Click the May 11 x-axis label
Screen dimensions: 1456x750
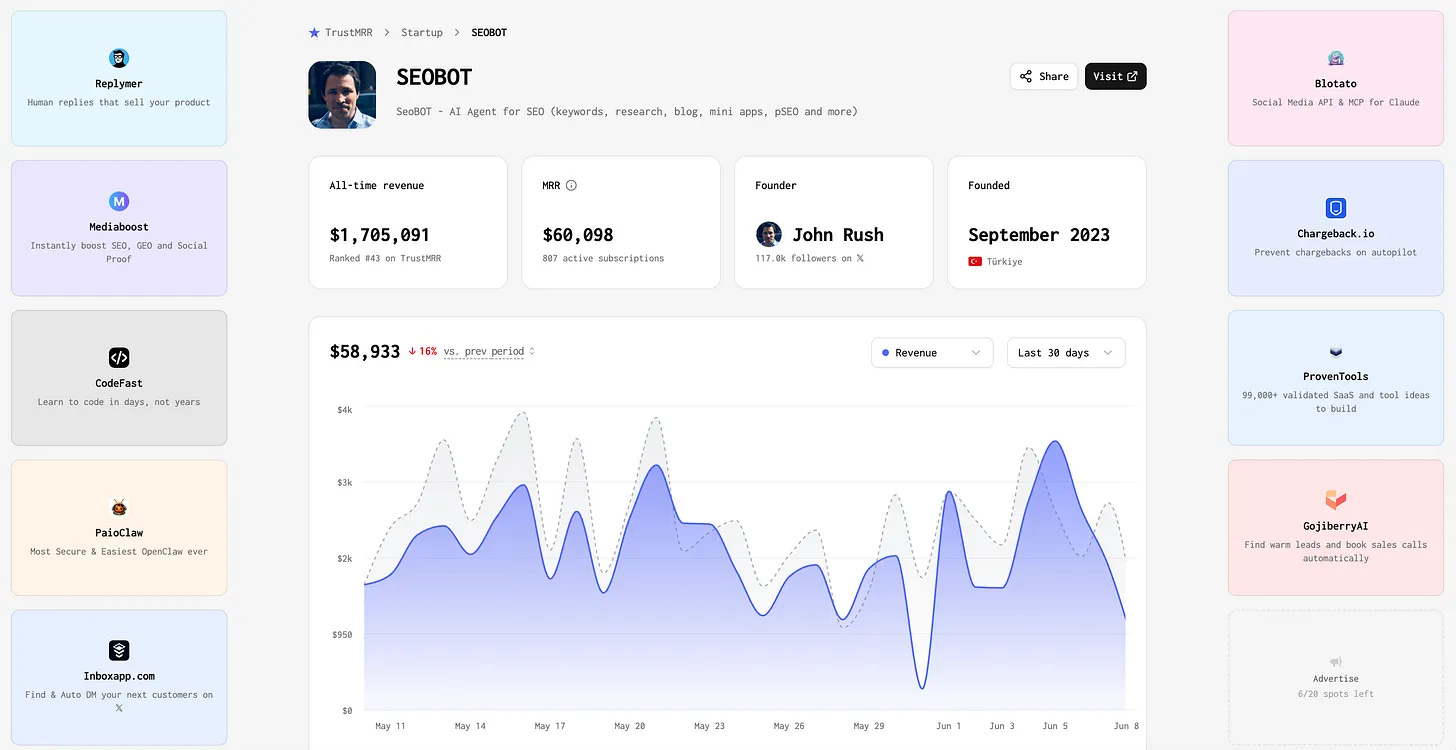tap(390, 726)
